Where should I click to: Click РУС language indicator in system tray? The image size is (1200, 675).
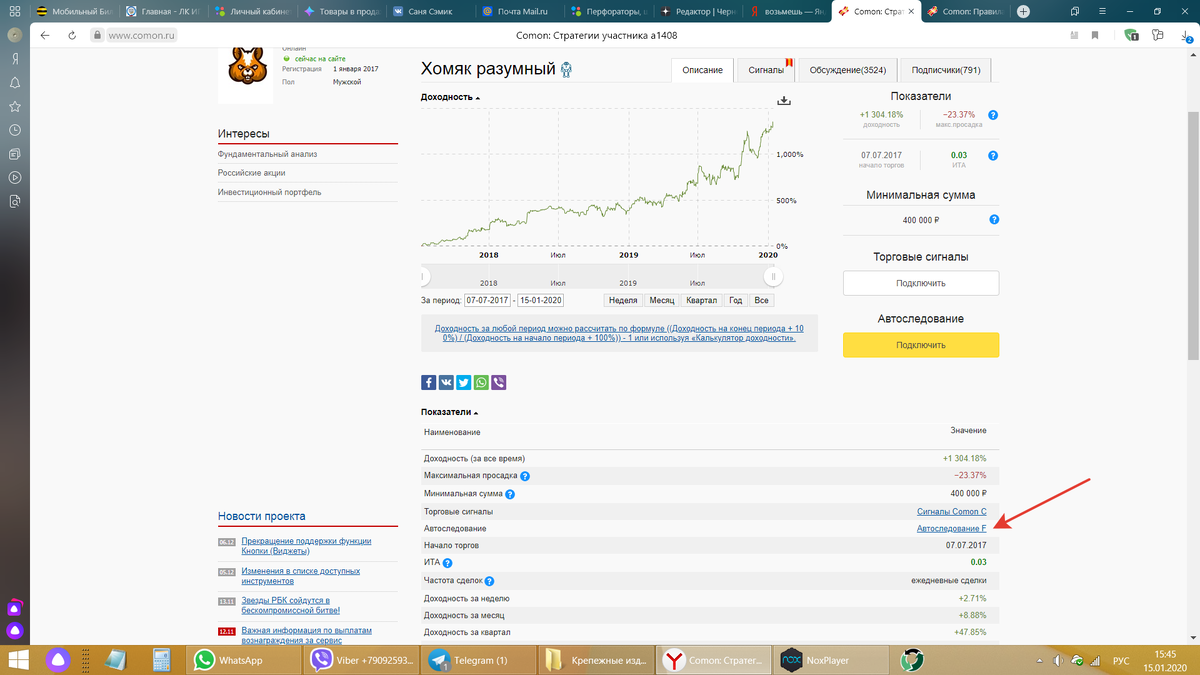1122,661
